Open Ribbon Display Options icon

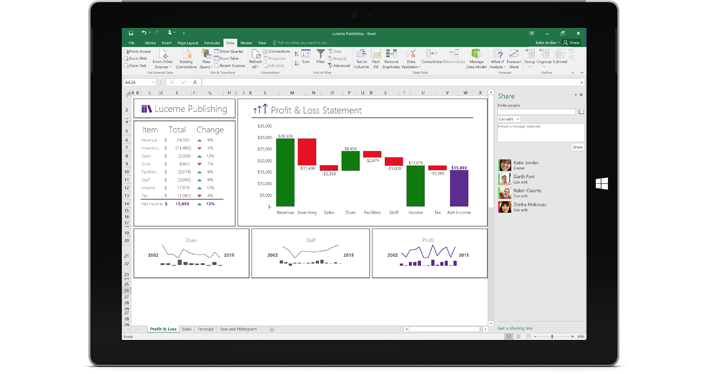tap(532, 33)
